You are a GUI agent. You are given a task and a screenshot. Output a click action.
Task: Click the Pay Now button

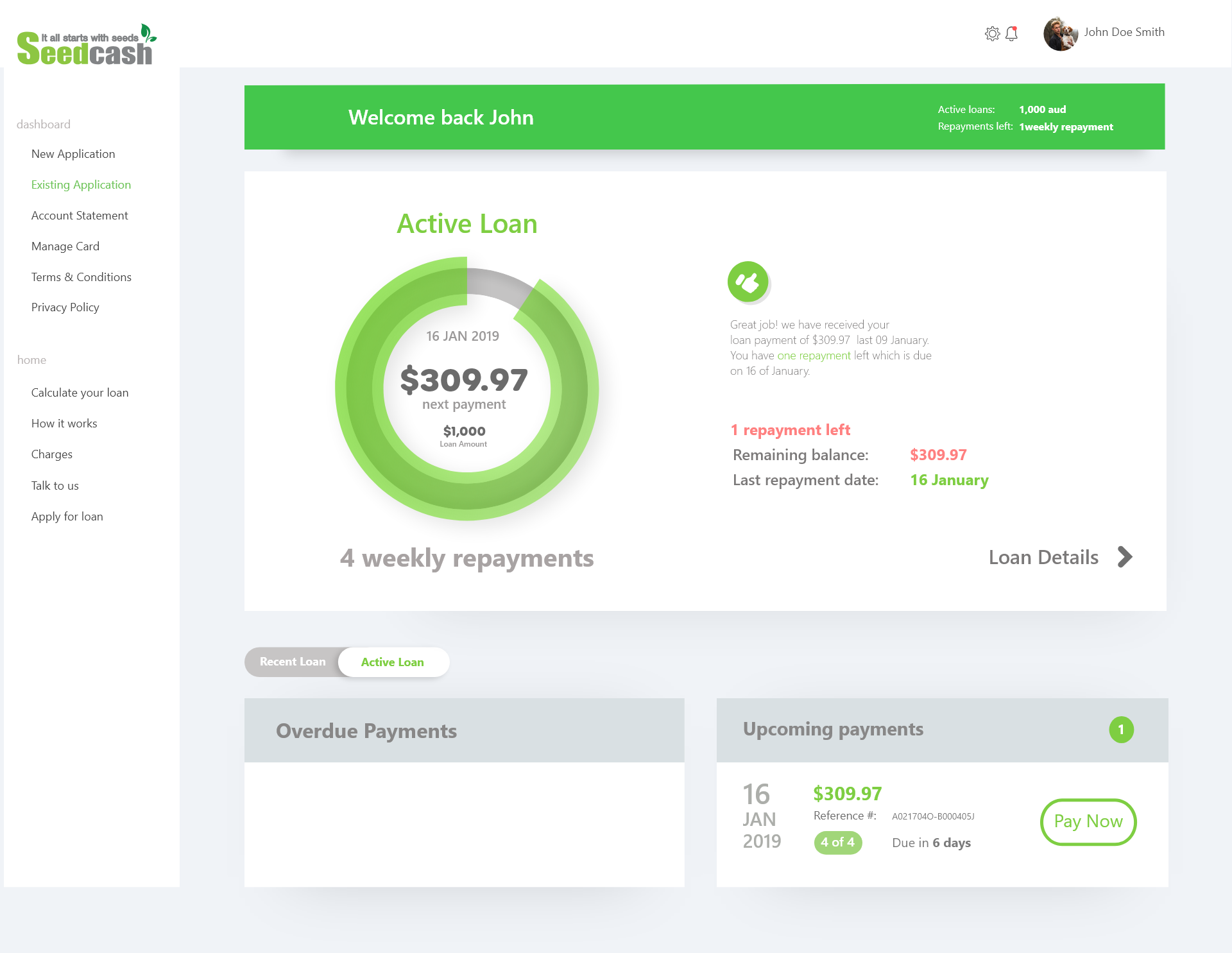pos(1088,821)
